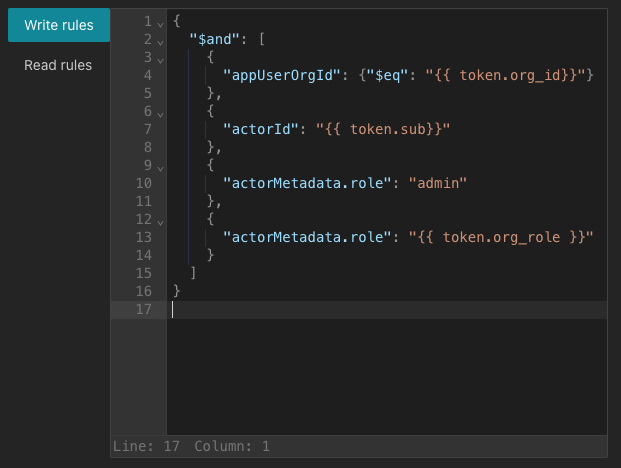The image size is (621, 468).
Task: Collapse the block at line 9
Action: [160, 169]
